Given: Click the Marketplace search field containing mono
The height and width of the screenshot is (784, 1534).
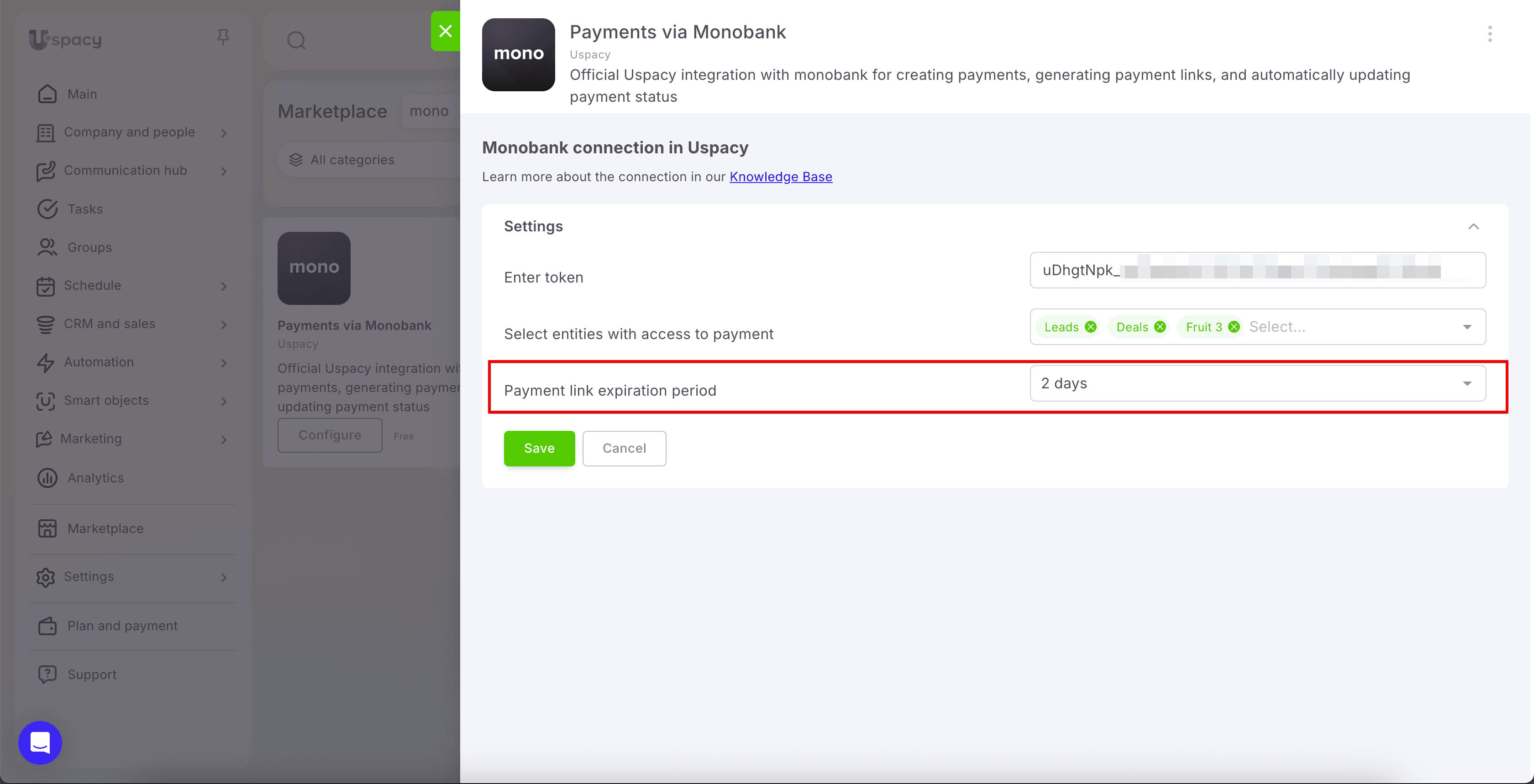Looking at the screenshot, I should tap(431, 111).
